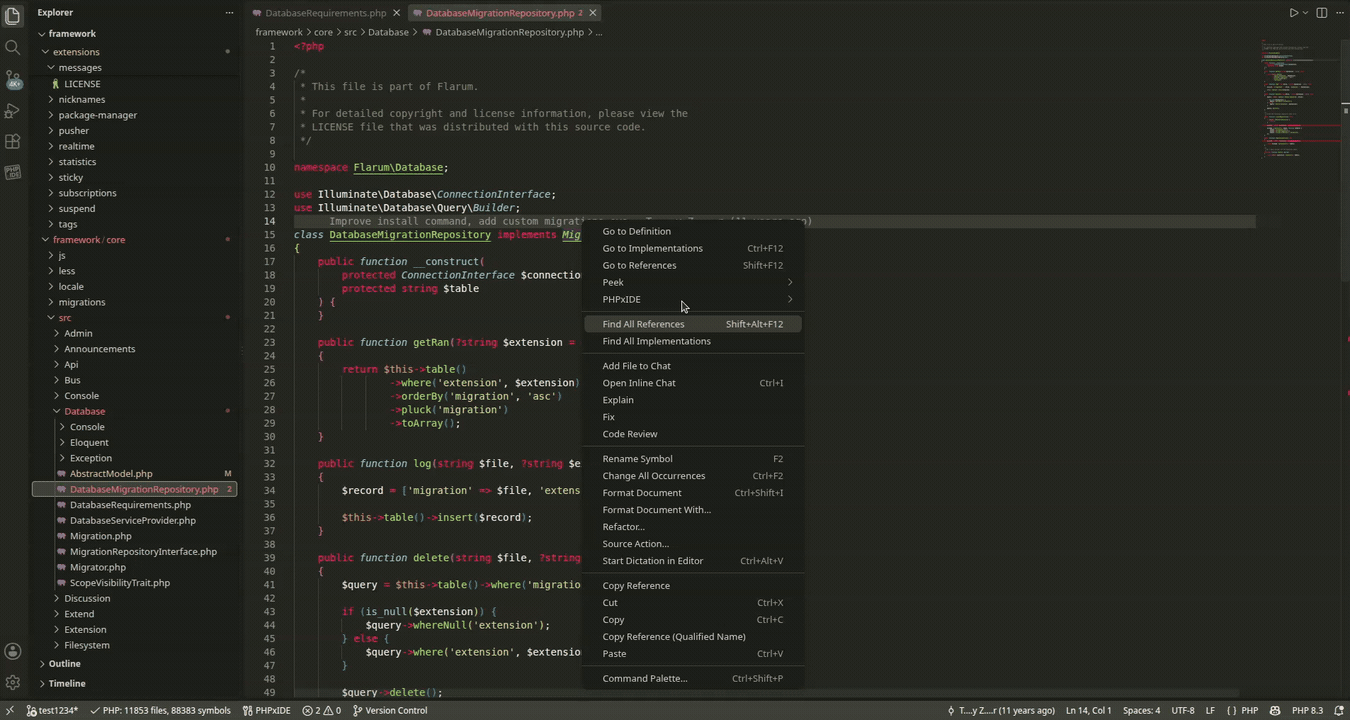Open the Search view icon
Image resolution: width=1350 pixels, height=720 pixels.
(x=13, y=47)
